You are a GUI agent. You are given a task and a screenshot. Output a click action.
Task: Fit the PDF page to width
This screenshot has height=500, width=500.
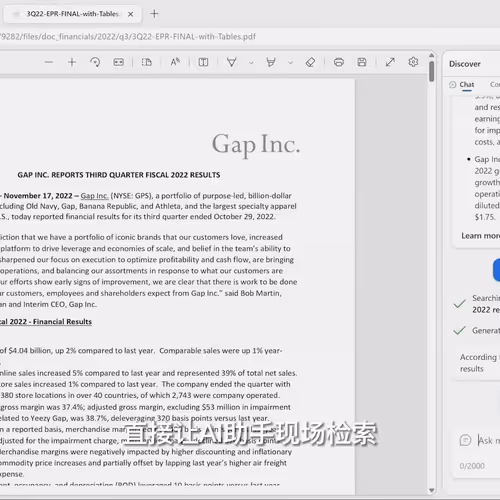tap(118, 62)
